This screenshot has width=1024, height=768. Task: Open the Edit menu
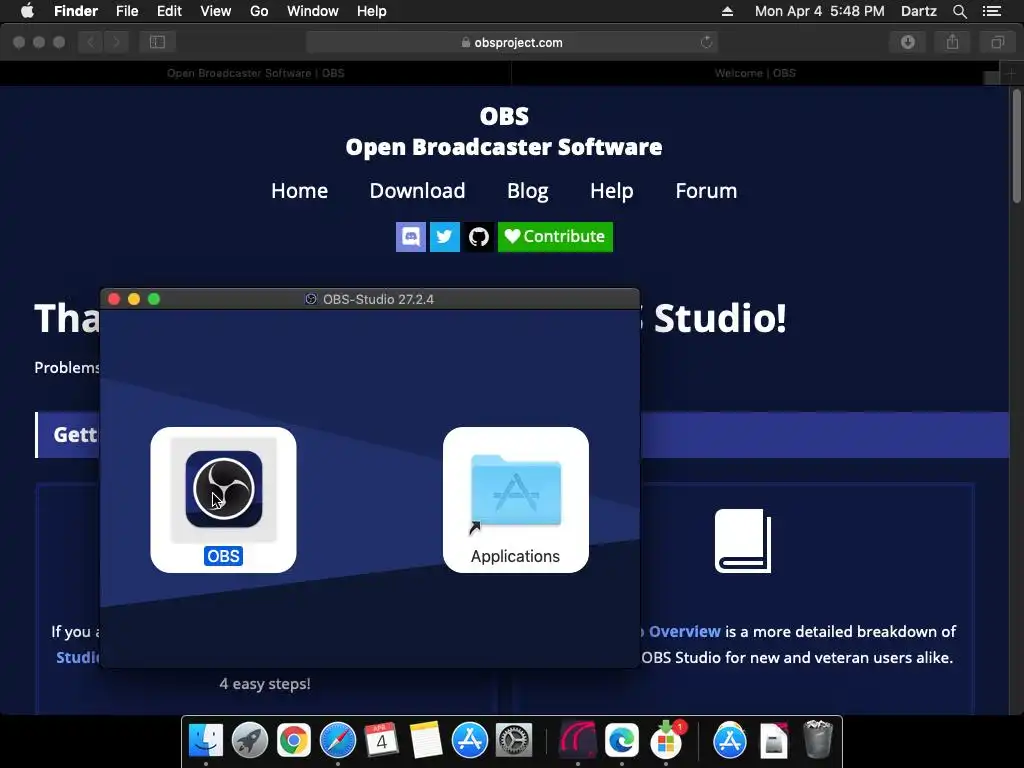(169, 11)
